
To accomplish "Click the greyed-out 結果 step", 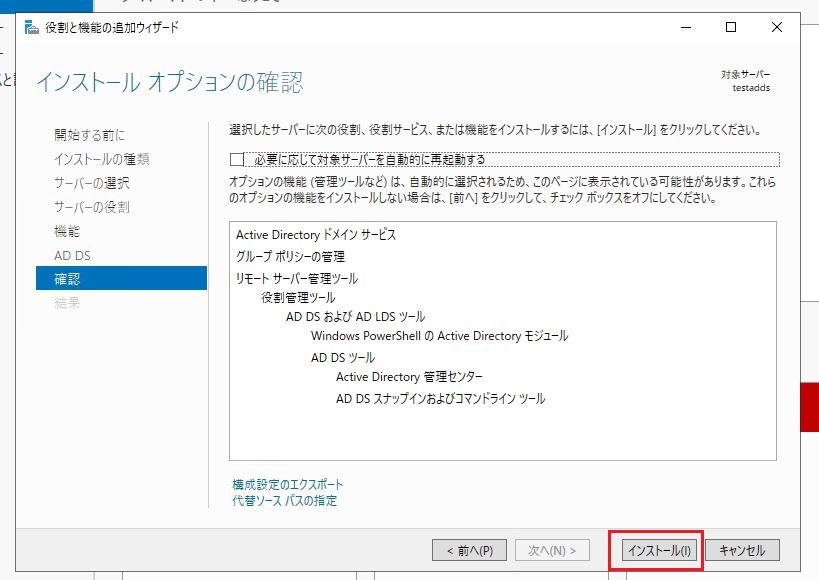I will click(67, 303).
